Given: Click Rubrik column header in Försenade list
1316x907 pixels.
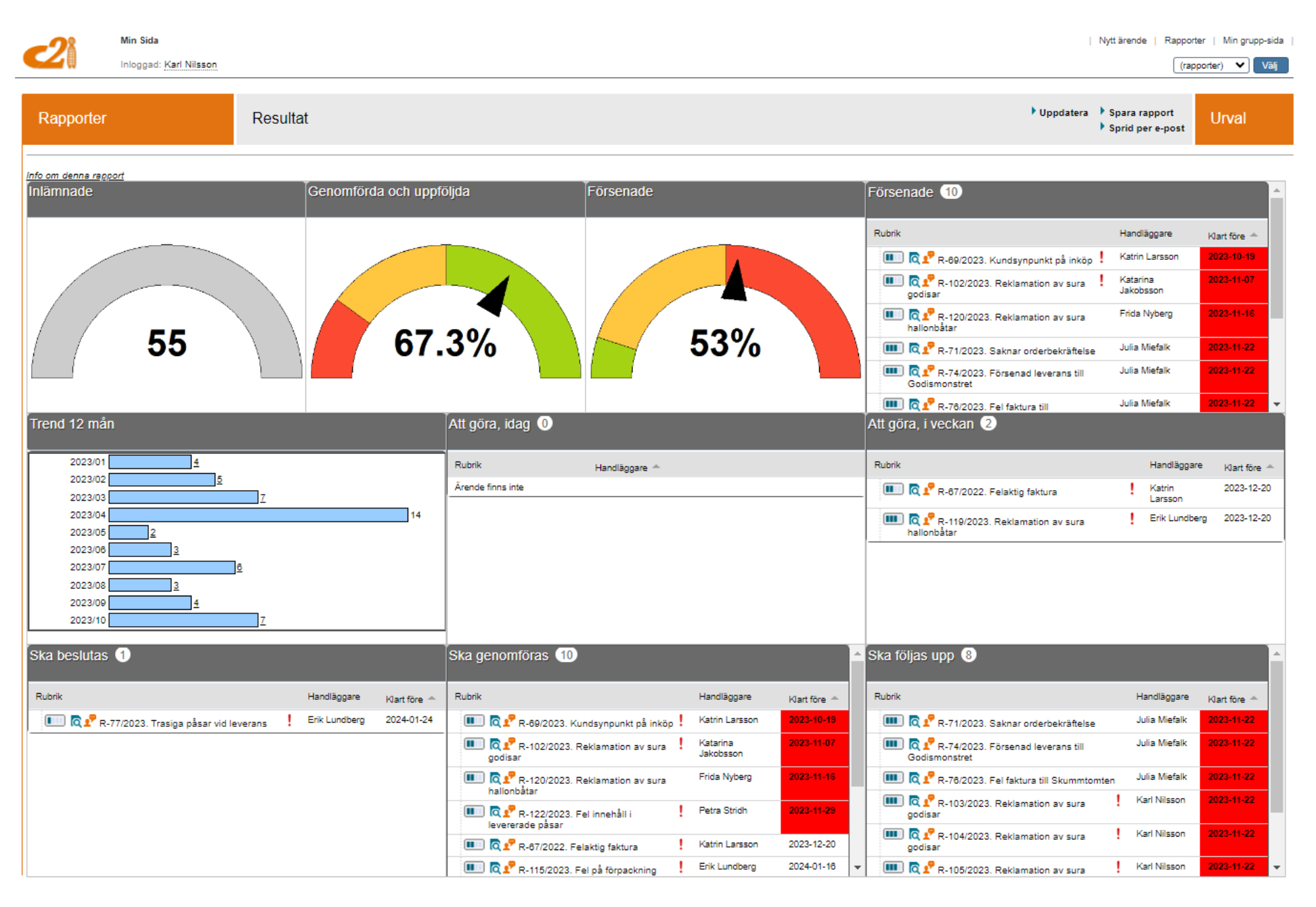Looking at the screenshot, I should [x=887, y=233].
